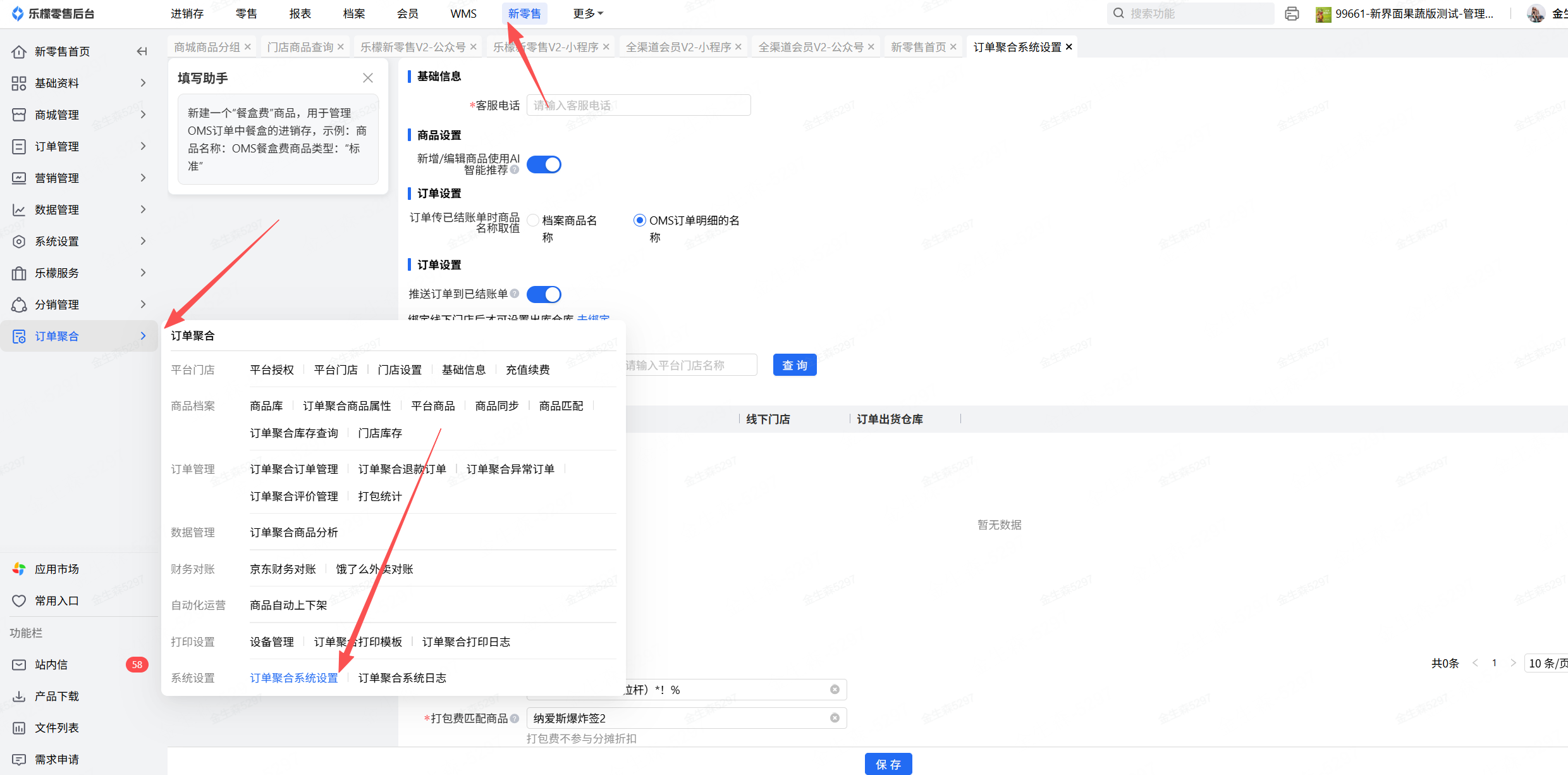
Task: Open 应用市场 from the sidebar
Action: (57, 569)
